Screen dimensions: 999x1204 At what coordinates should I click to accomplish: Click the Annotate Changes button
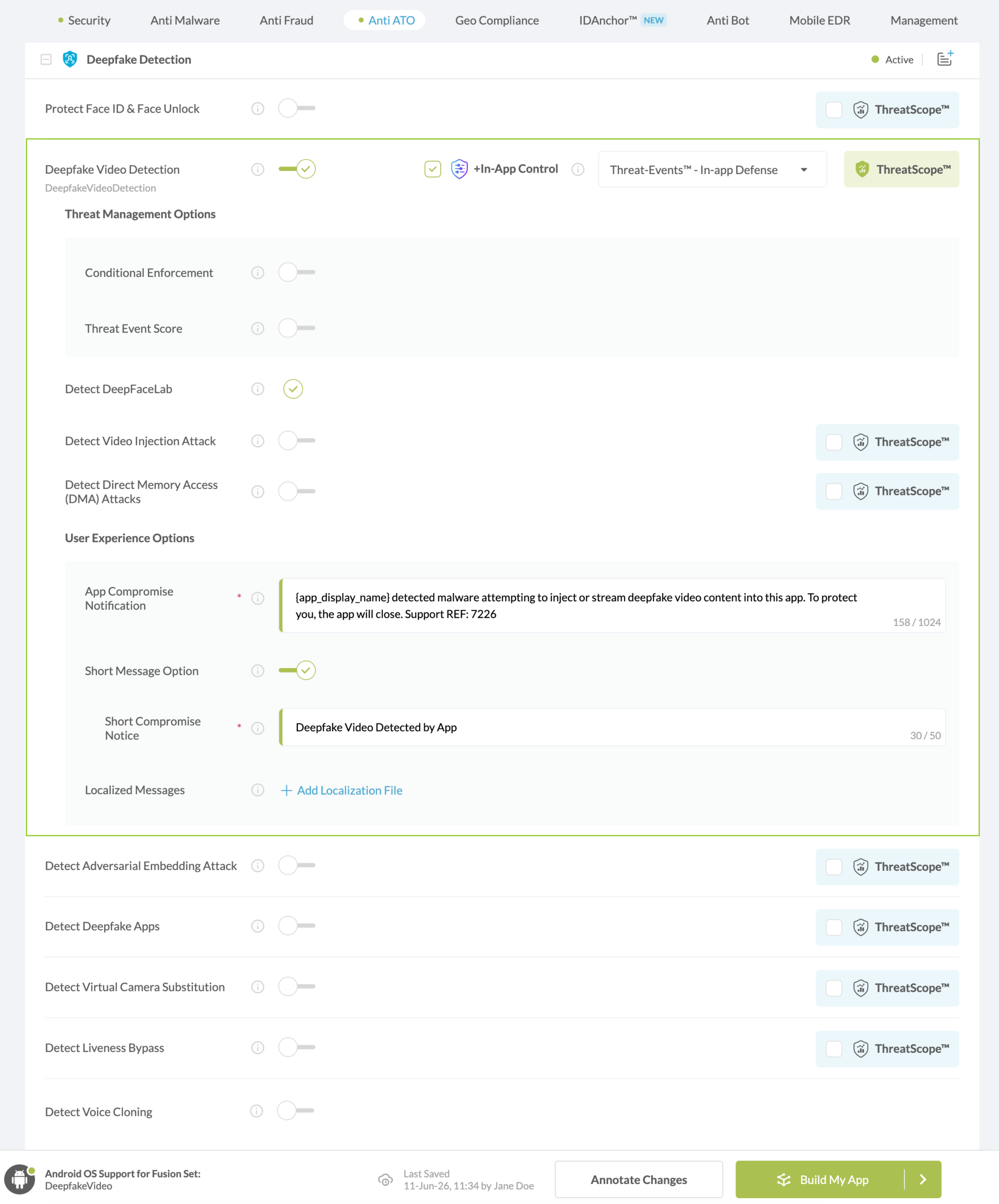(x=639, y=1179)
